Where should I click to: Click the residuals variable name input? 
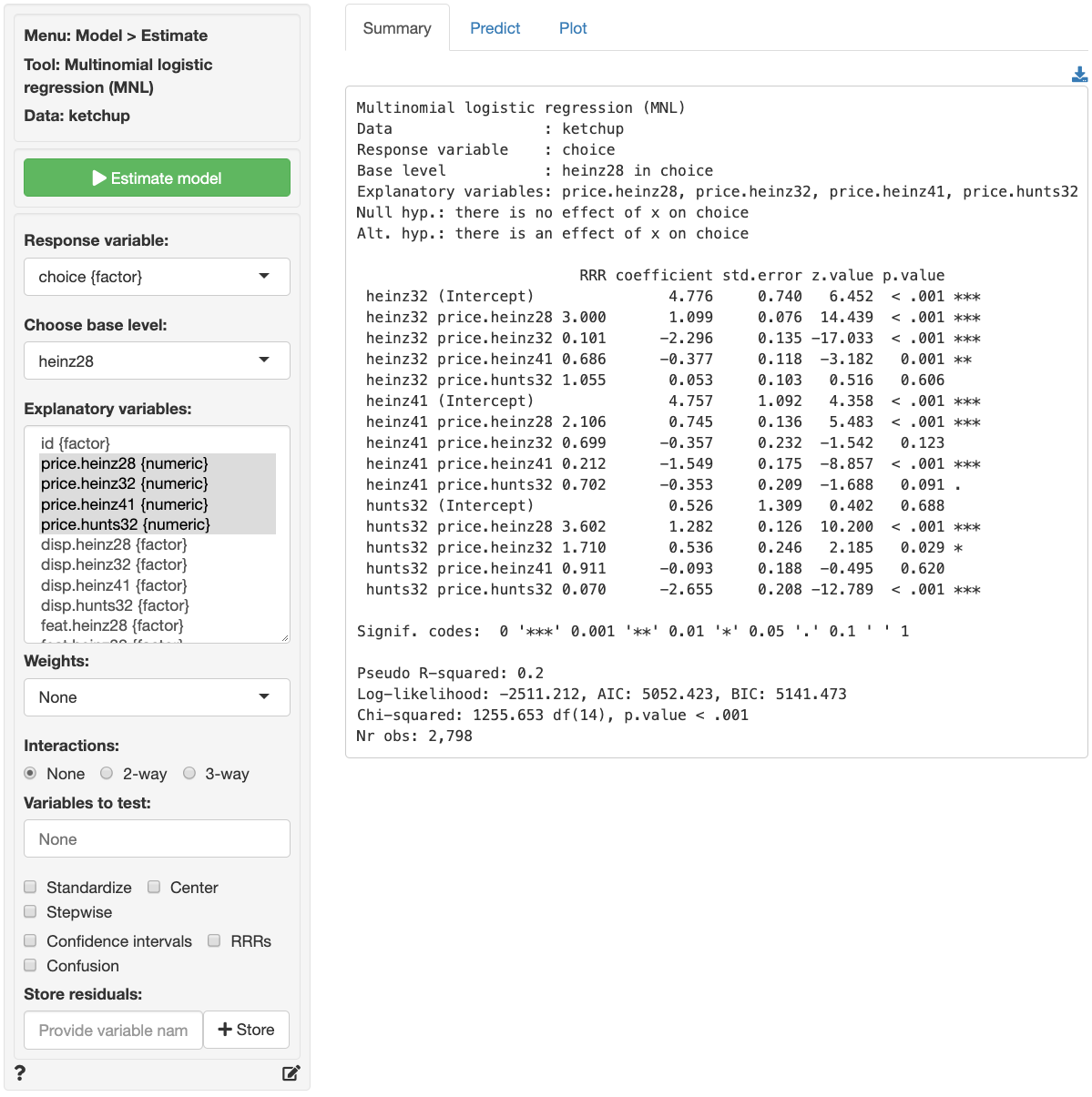(x=113, y=1030)
